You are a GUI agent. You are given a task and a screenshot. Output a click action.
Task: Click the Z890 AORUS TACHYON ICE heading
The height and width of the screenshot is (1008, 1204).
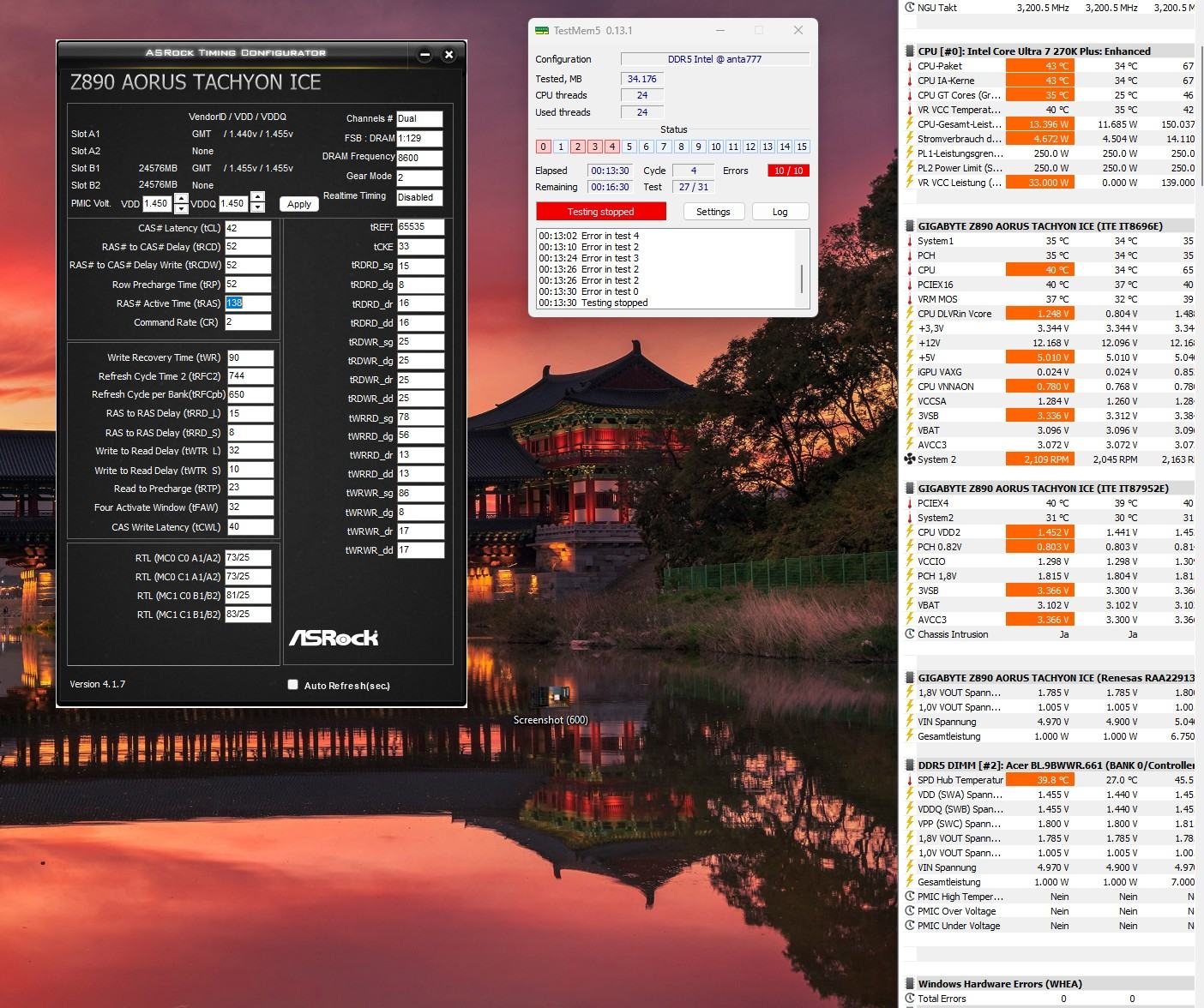[196, 83]
